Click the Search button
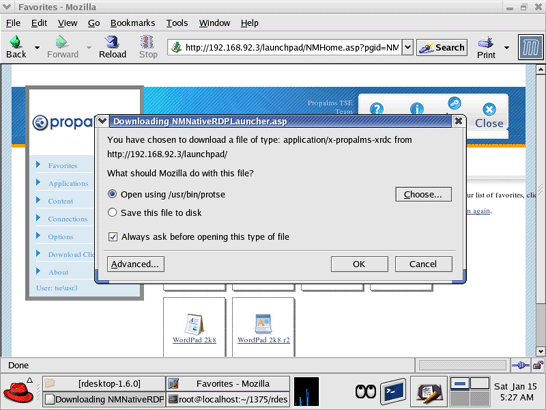546x410 pixels. 442,47
